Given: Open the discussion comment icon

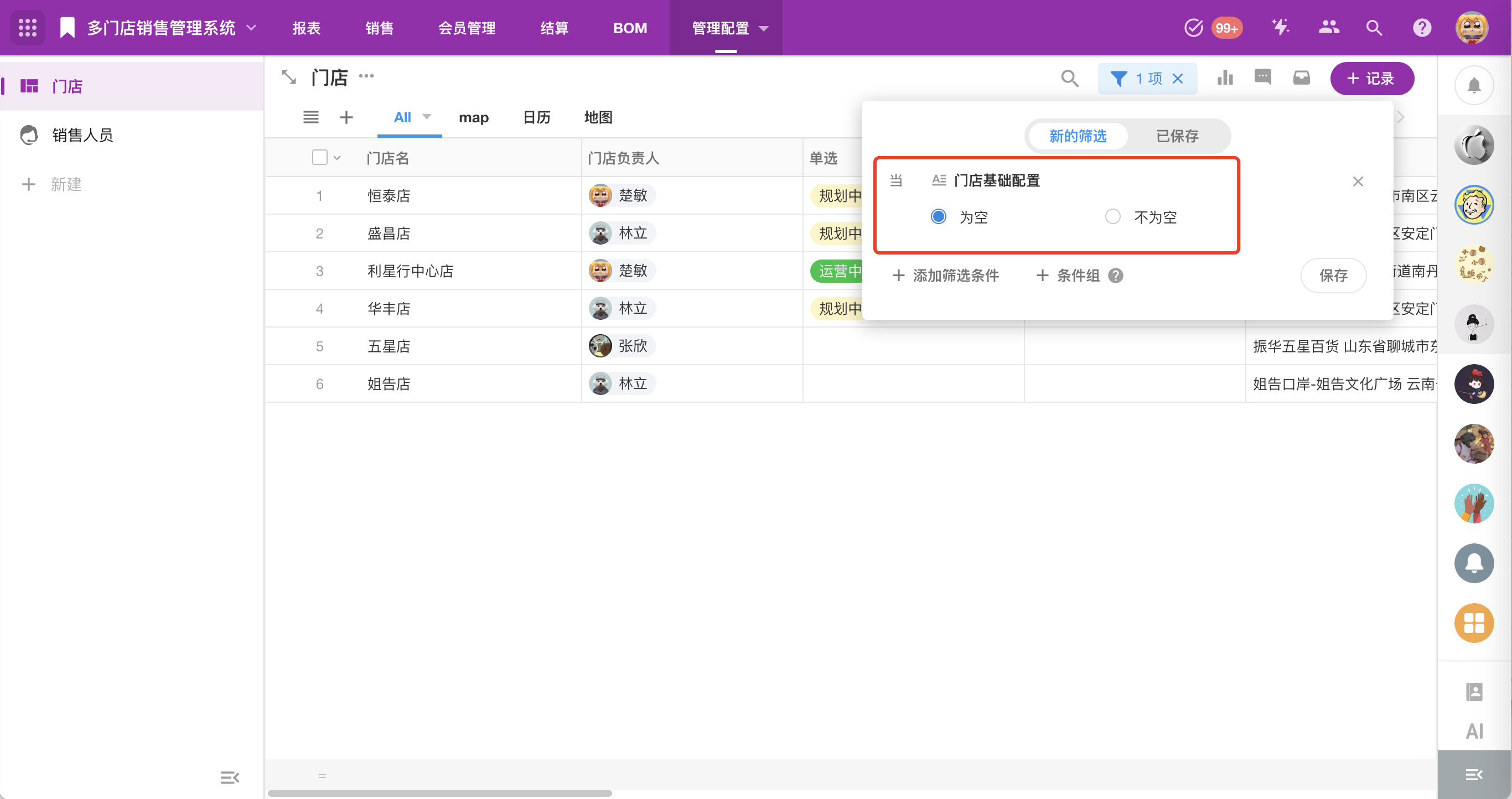Looking at the screenshot, I should (1262, 78).
